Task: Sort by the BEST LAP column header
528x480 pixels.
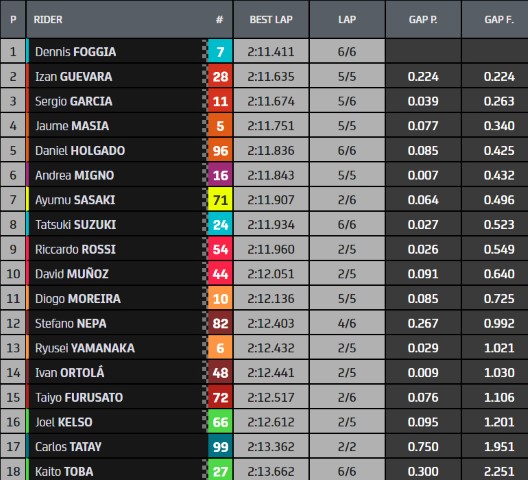Action: 271,19
